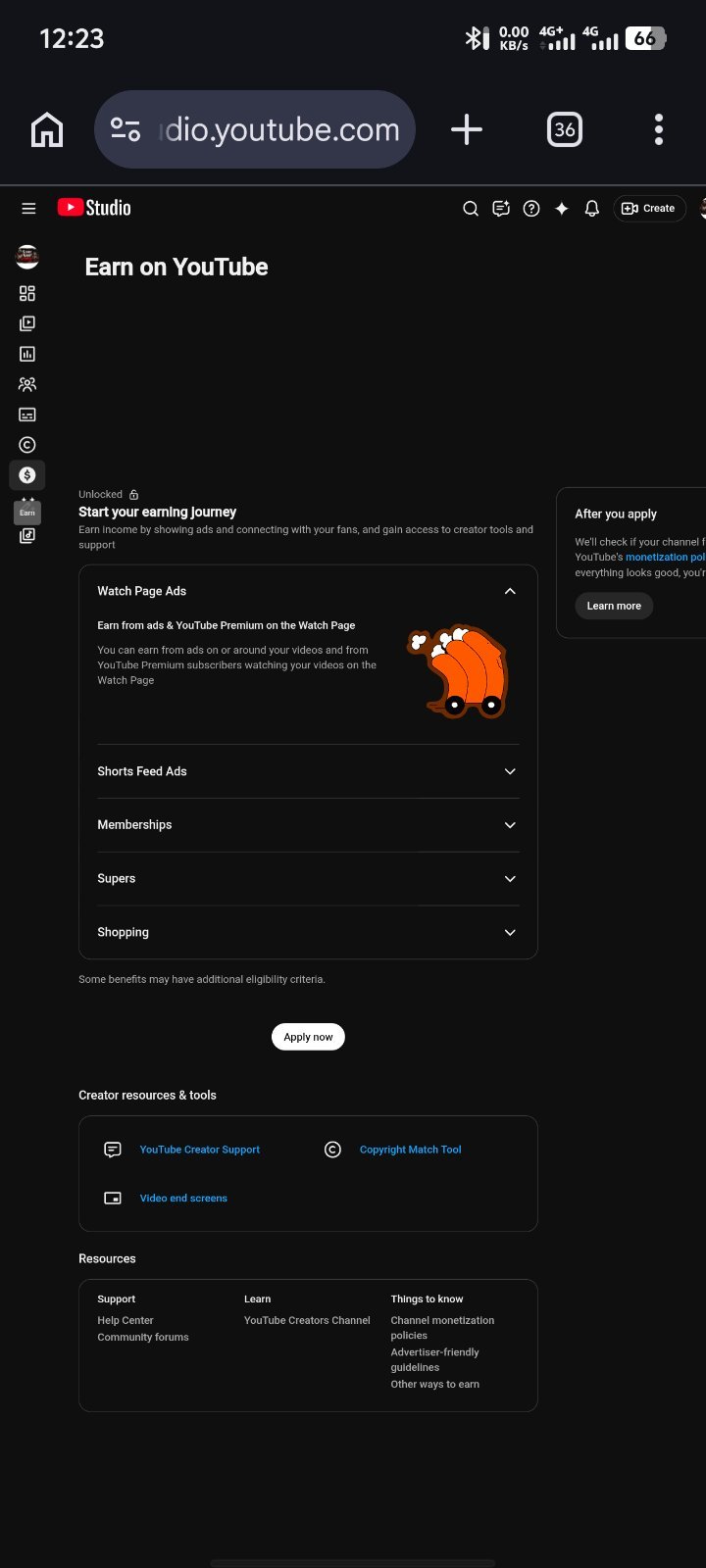Open the Subtitles icon in sidebar
Viewport: 706px width, 1568px height.
[x=27, y=415]
